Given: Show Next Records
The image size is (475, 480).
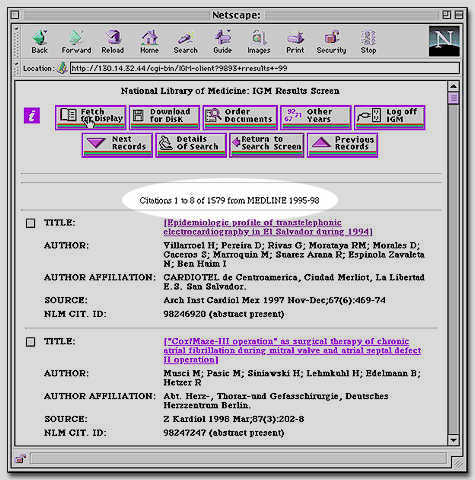Looking at the screenshot, I should [117, 145].
